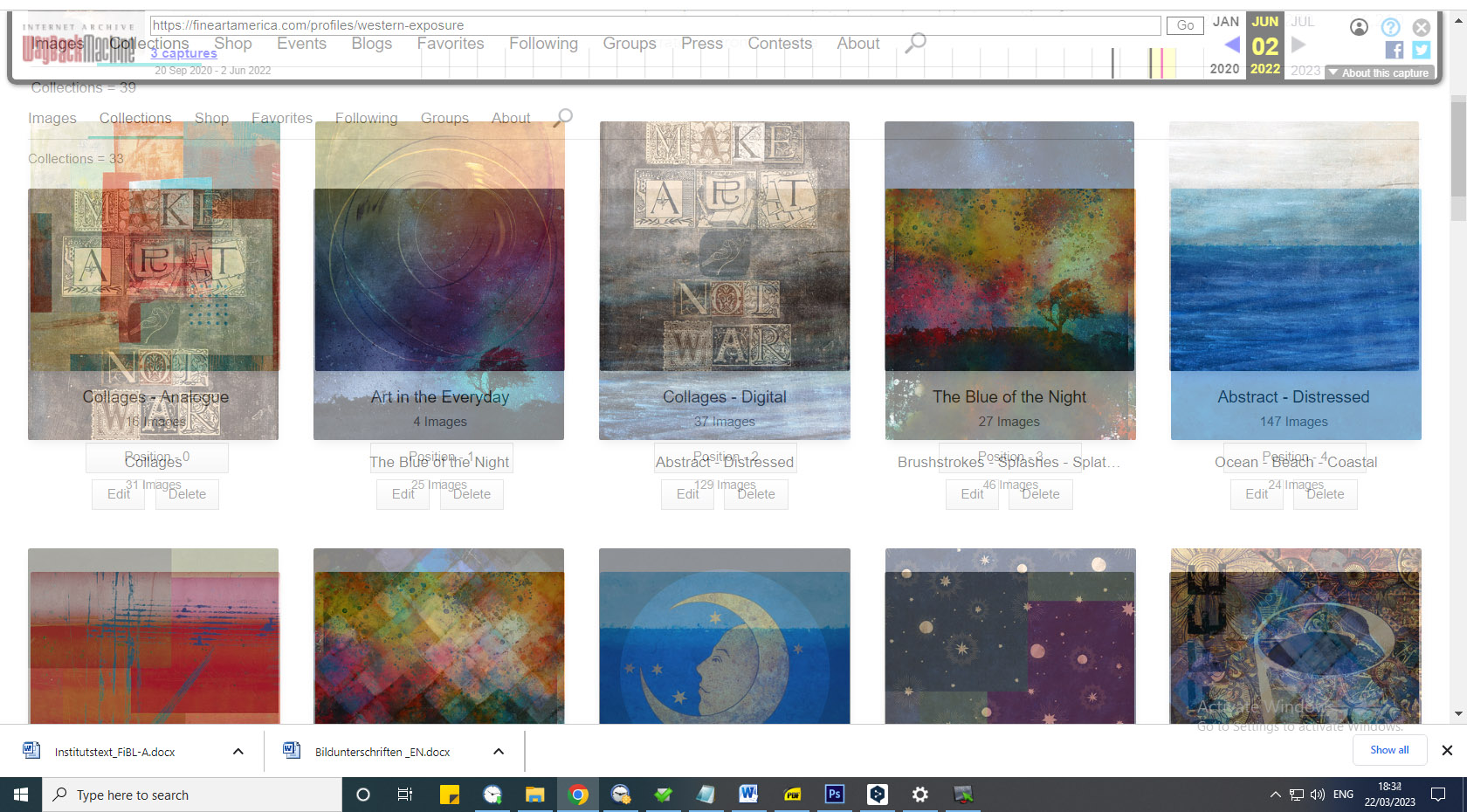Viewport: 1467px width, 812px height.
Task: Click the Cortana circle icon on the taskbar
Action: click(363, 795)
